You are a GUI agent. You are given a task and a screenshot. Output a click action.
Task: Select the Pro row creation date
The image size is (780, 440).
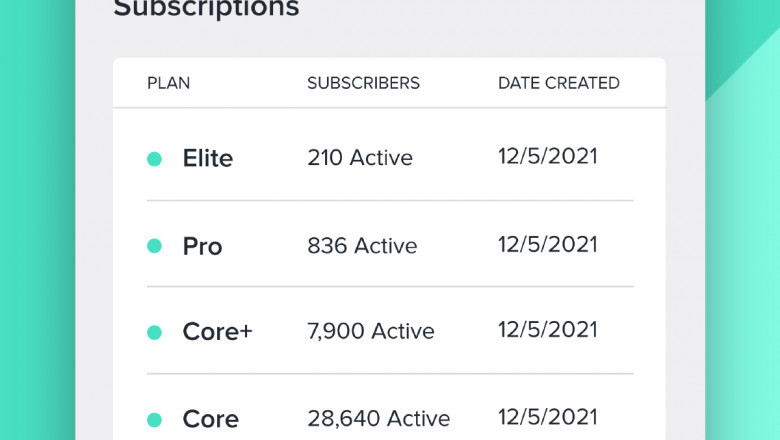tap(547, 245)
